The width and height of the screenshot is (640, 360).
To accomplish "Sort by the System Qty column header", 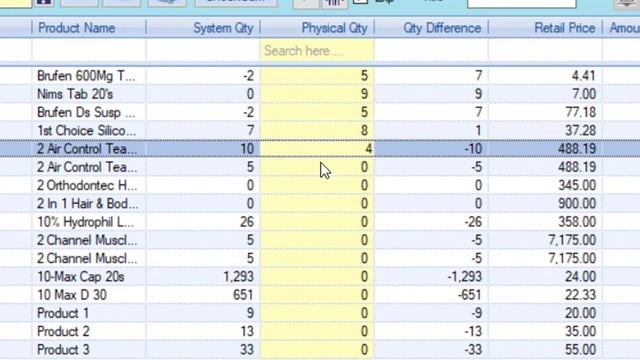I will pos(203,28).
